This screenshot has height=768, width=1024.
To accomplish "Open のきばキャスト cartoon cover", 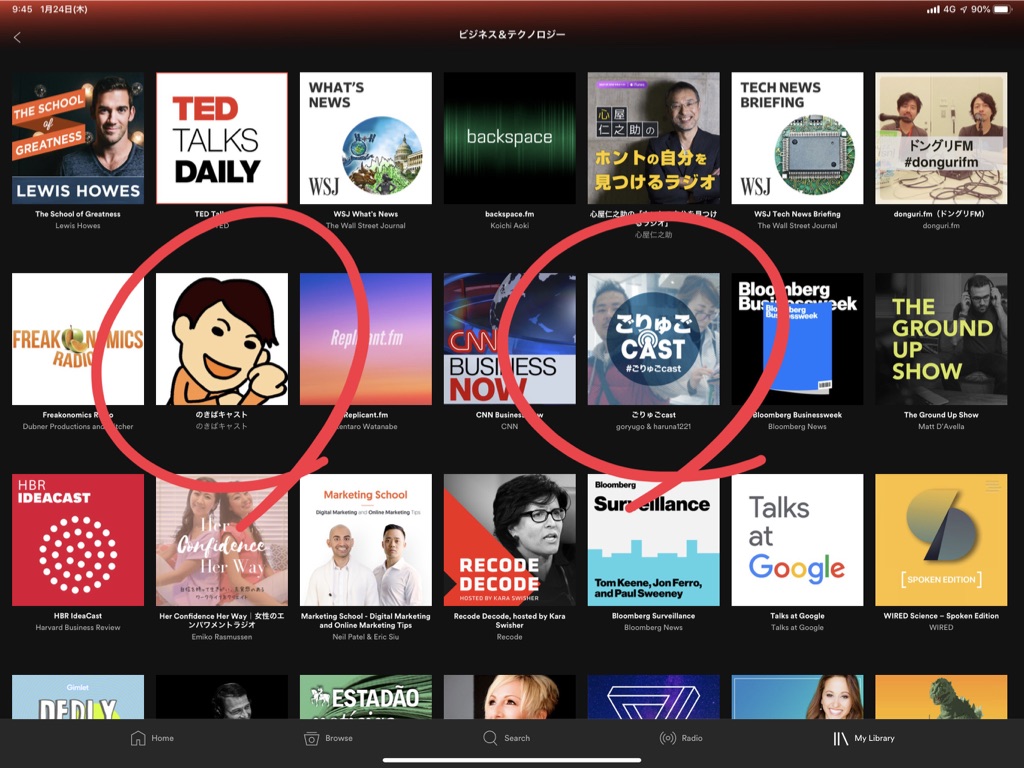I will 222,339.
